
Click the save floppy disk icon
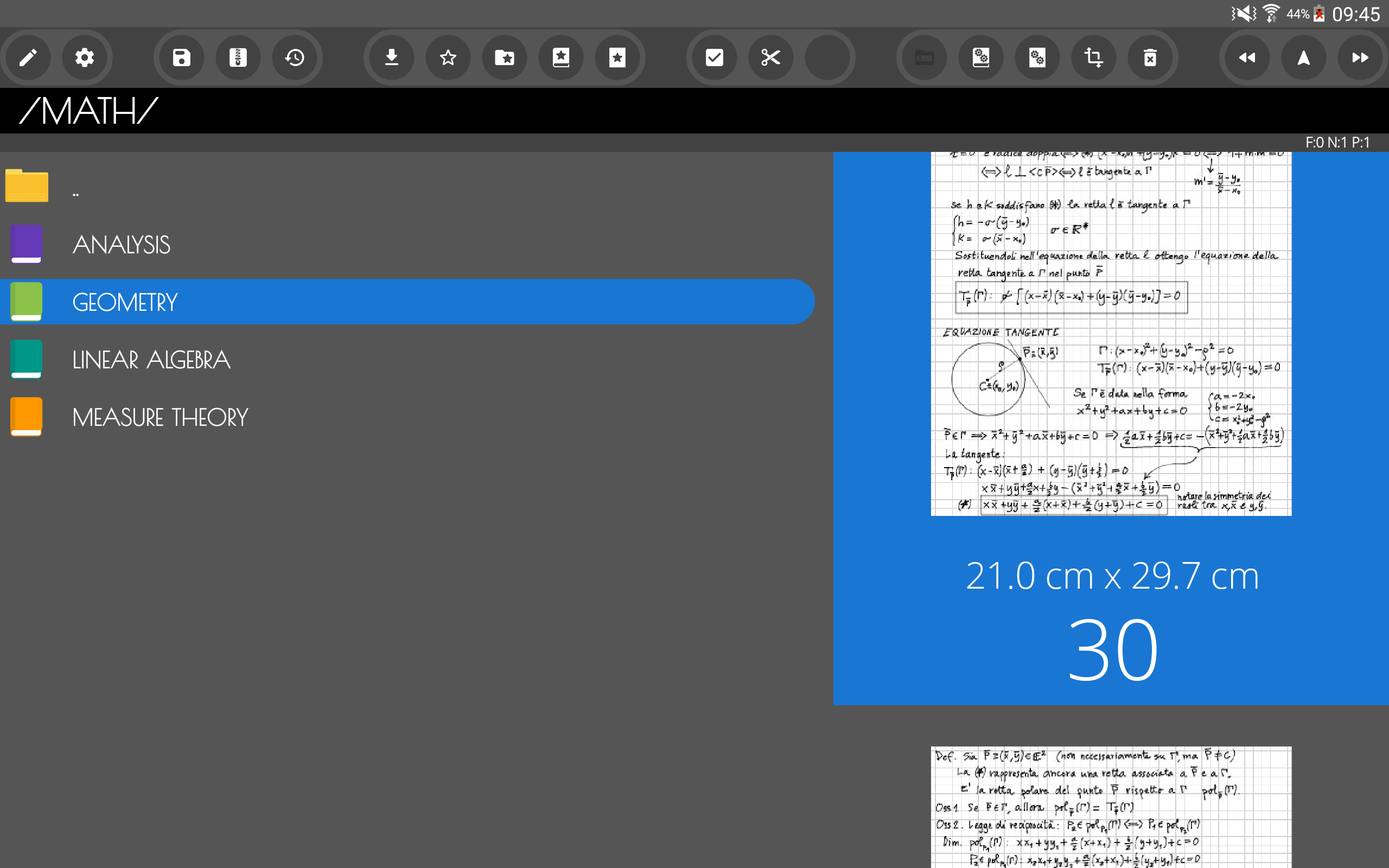[181, 58]
